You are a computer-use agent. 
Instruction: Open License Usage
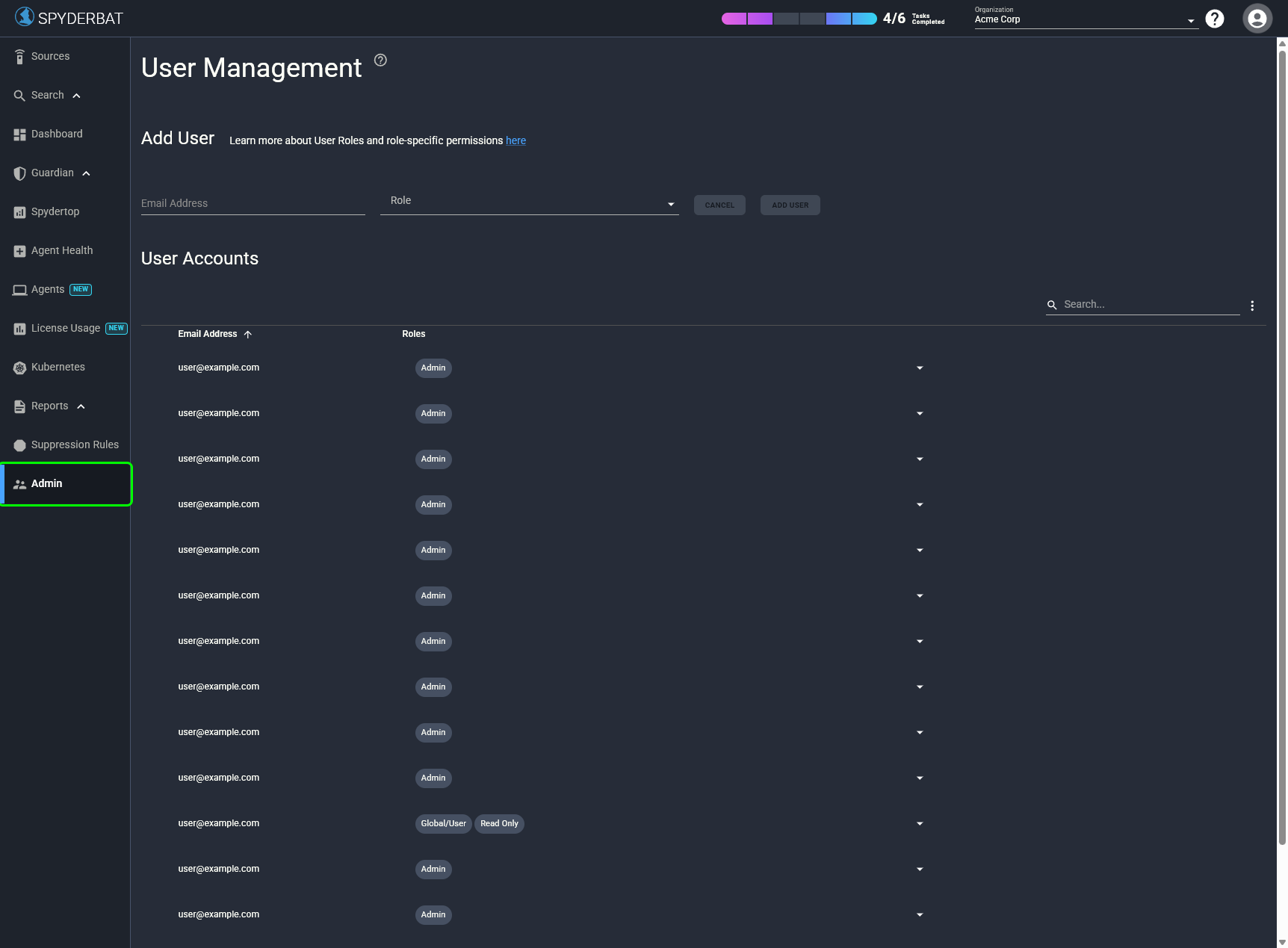tap(66, 328)
